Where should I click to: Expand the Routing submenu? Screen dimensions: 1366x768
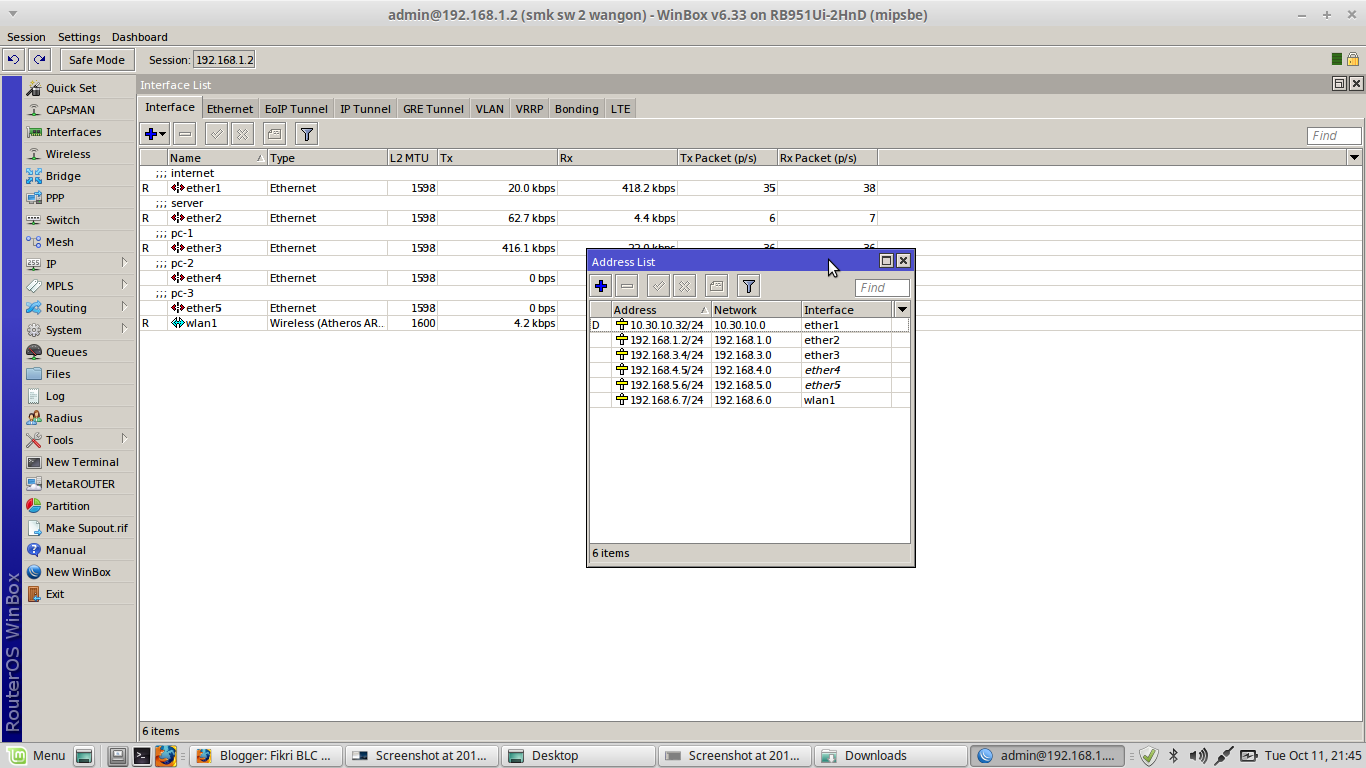(79, 308)
